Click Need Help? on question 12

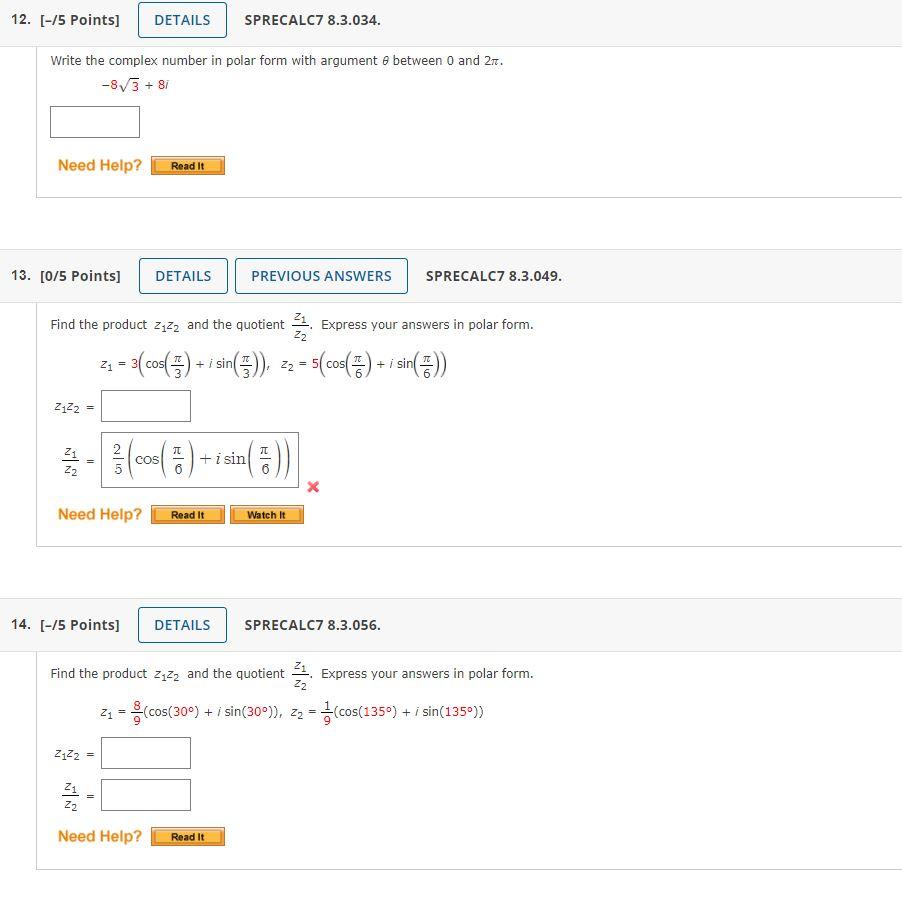pyautogui.click(x=99, y=165)
